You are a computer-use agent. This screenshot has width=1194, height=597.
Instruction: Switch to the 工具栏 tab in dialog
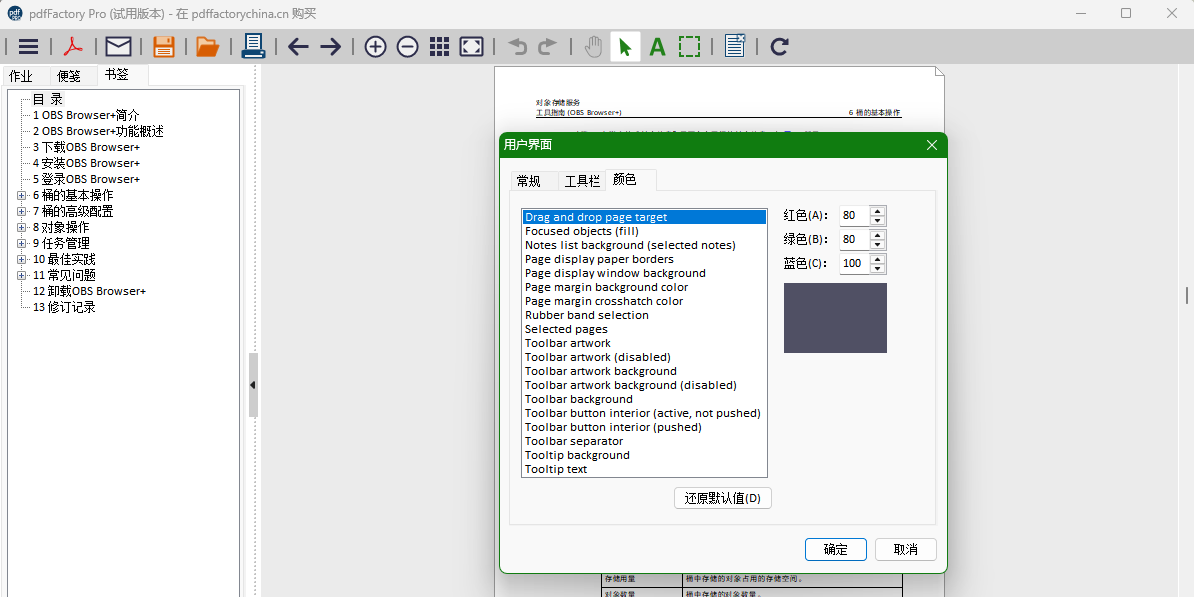(582, 181)
